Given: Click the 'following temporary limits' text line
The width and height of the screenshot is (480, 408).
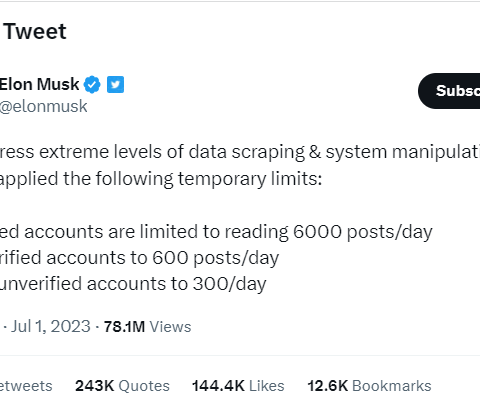Looking at the screenshot, I should (x=161, y=179).
